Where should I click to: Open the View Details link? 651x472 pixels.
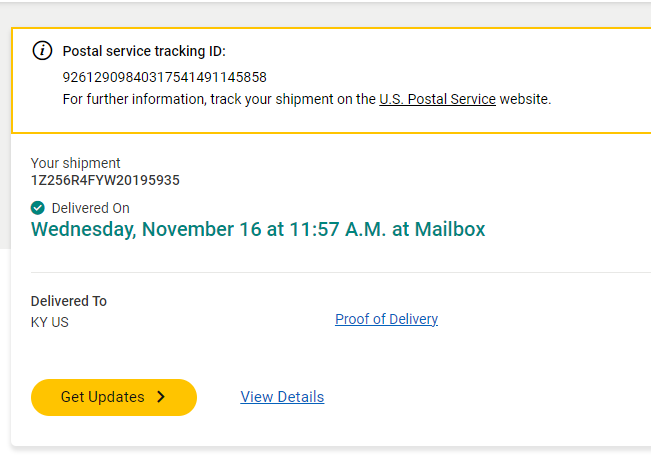coord(282,397)
